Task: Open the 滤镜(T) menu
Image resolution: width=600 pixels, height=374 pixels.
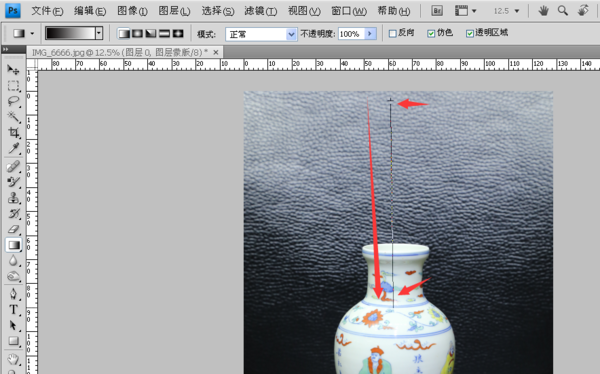Action: click(x=261, y=11)
